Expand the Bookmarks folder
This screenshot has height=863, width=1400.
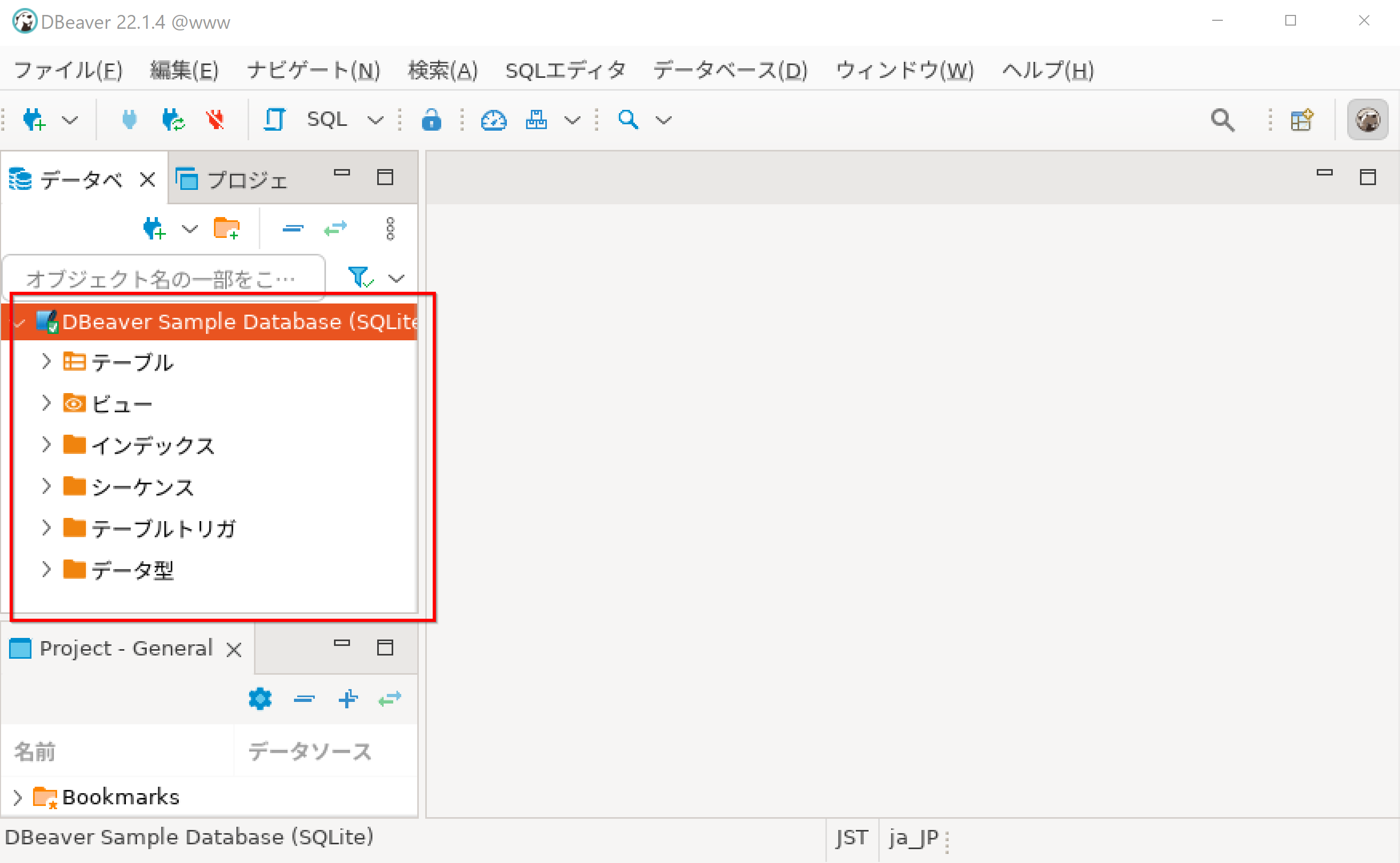pos(18,797)
